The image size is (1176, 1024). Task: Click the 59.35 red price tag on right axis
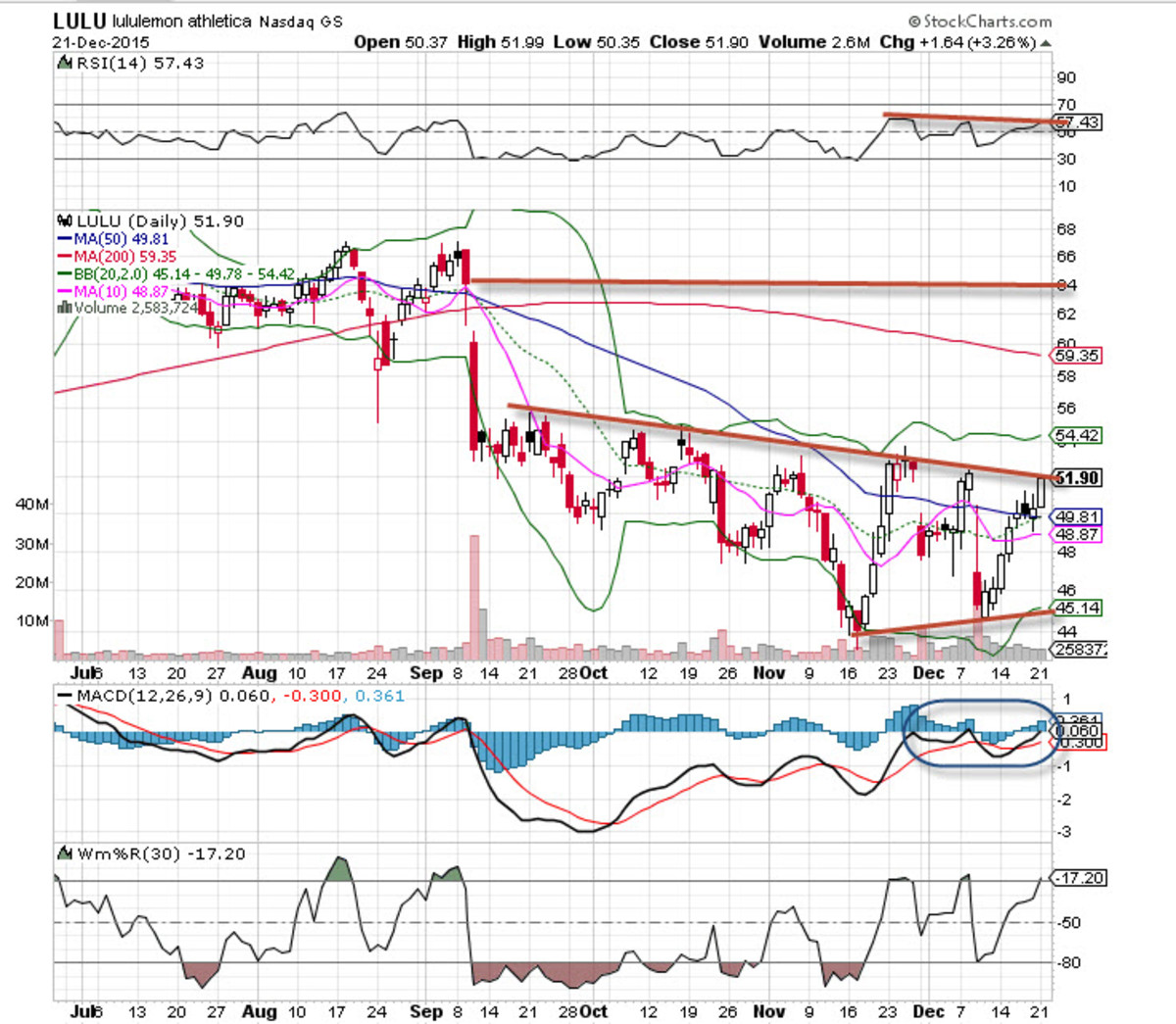[1078, 357]
